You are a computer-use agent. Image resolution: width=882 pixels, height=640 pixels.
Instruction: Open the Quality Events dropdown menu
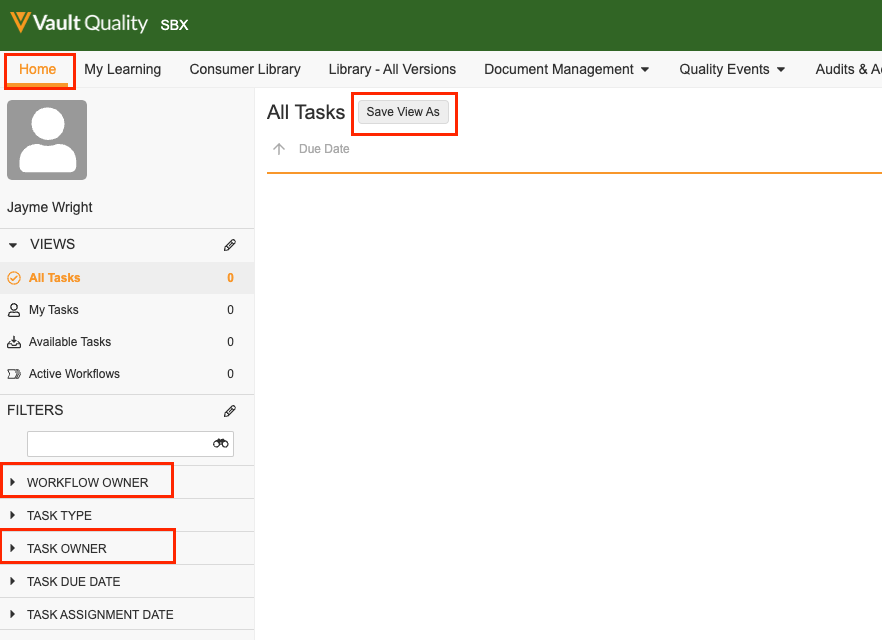point(732,69)
